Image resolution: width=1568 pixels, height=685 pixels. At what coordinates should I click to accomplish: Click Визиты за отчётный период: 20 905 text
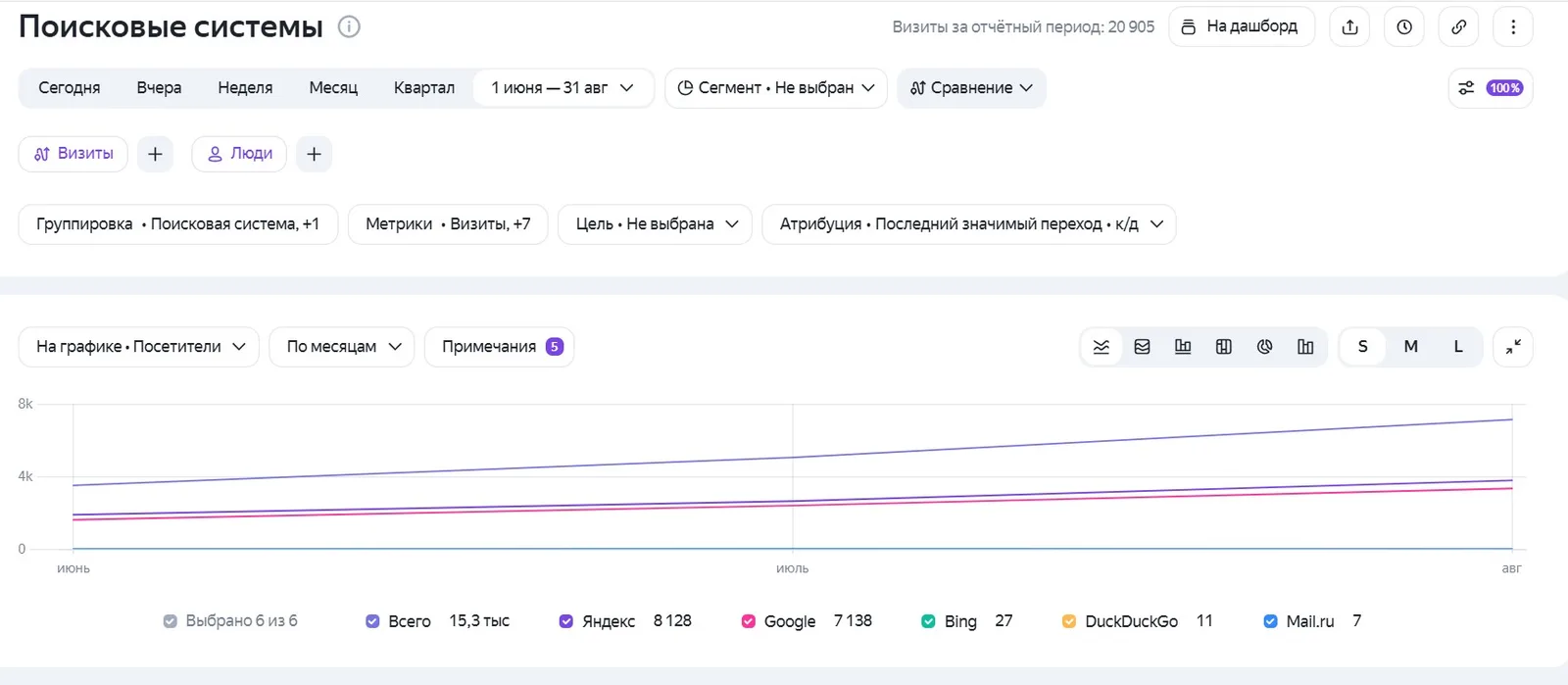pos(1023,27)
